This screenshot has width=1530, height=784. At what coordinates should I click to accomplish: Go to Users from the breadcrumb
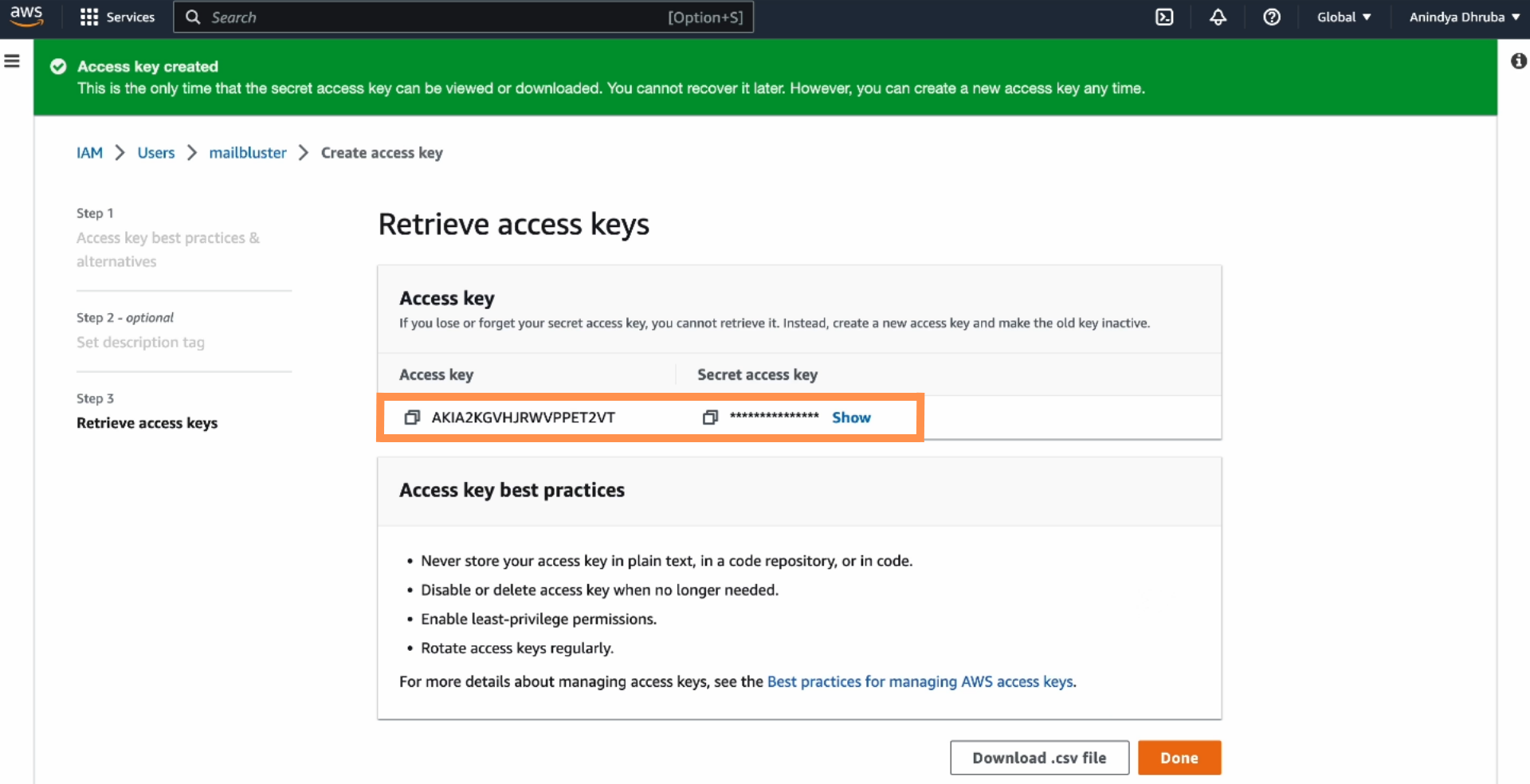[155, 152]
